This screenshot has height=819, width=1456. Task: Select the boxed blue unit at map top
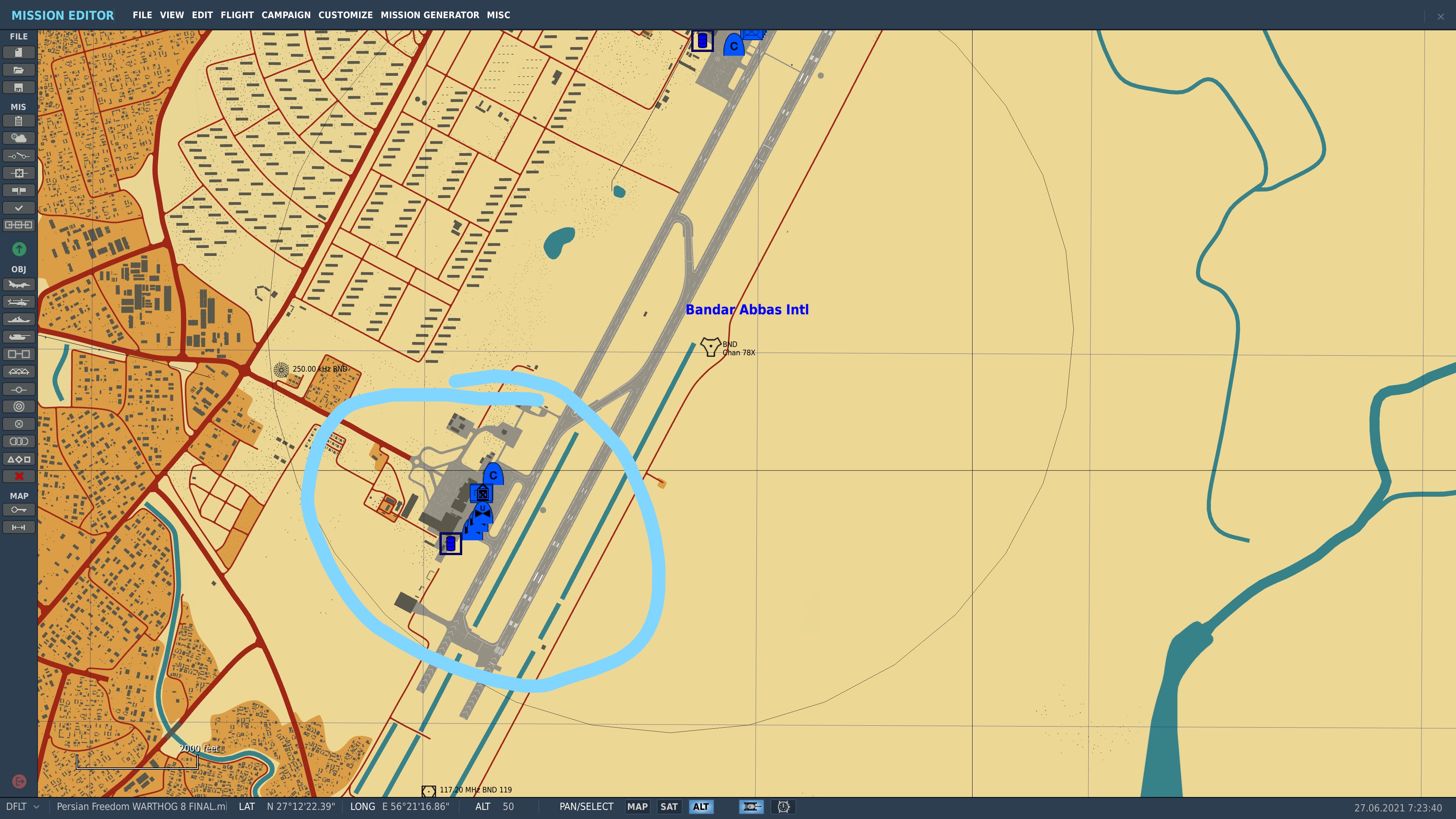(x=702, y=41)
